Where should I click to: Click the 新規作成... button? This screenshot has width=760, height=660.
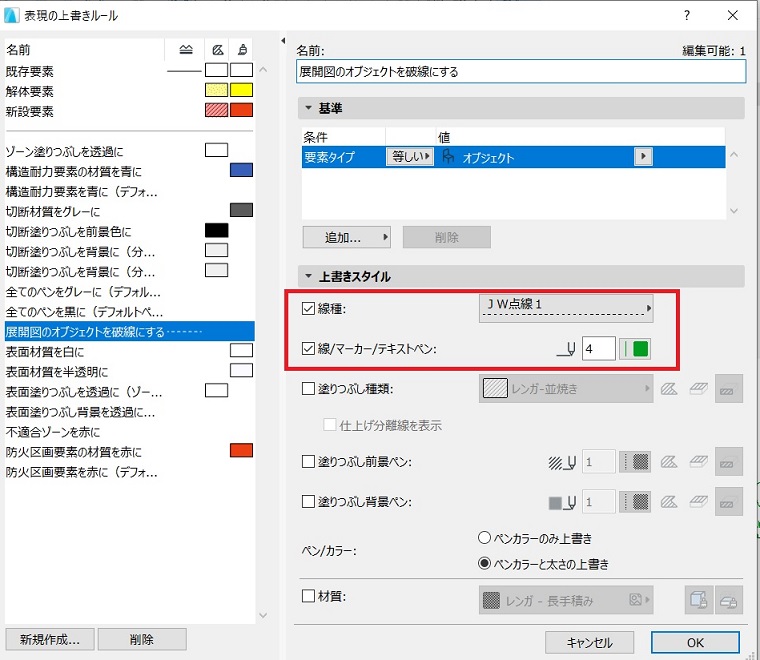coord(50,639)
